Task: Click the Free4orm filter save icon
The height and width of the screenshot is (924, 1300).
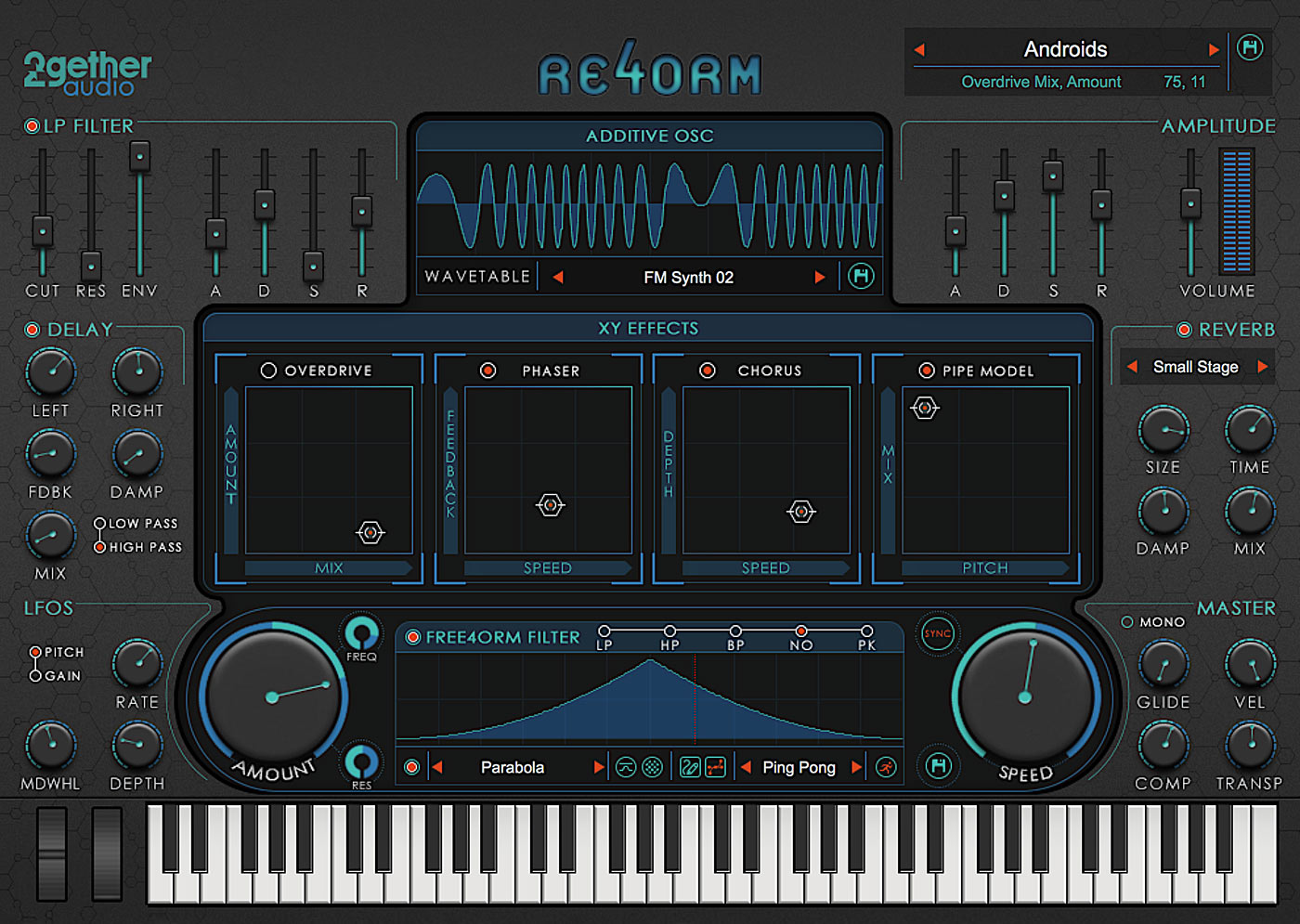Action: coord(938,766)
